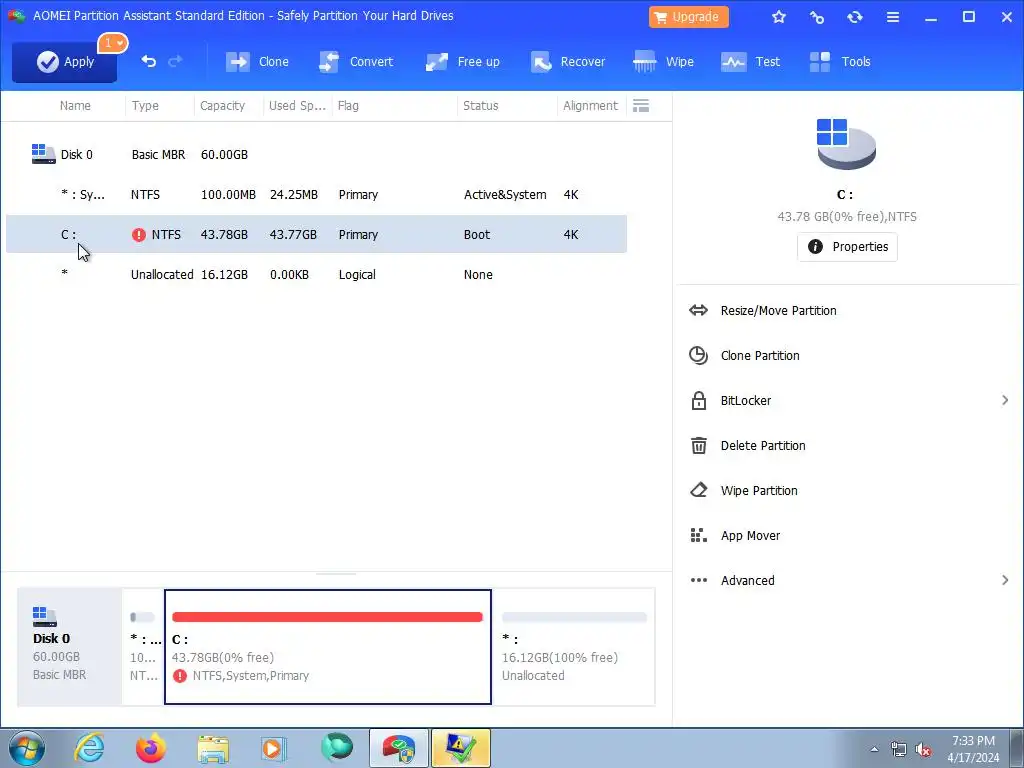Launch Internet Explorer from the taskbar

89,748
